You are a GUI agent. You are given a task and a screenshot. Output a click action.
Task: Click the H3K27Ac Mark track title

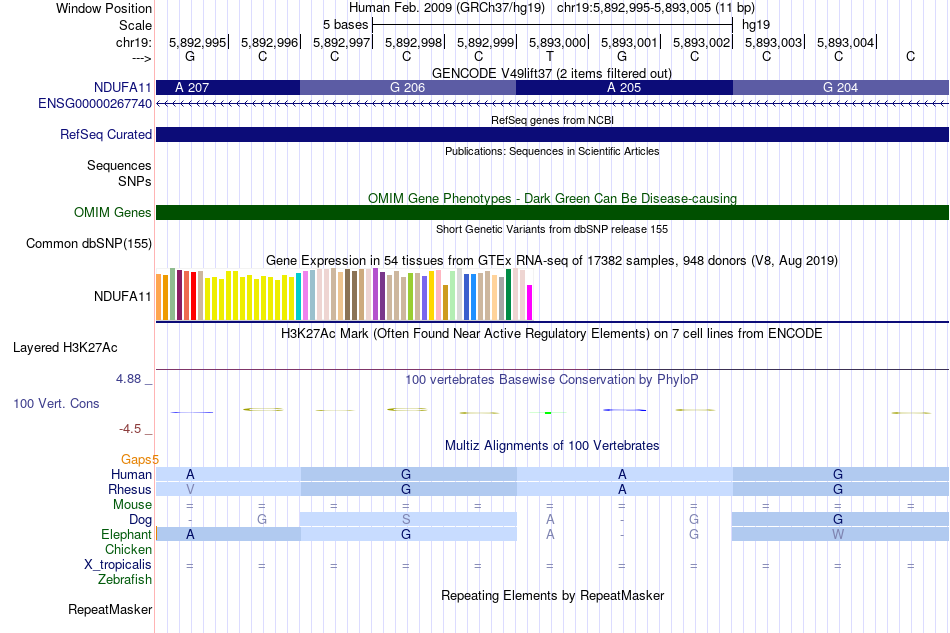coord(552,334)
